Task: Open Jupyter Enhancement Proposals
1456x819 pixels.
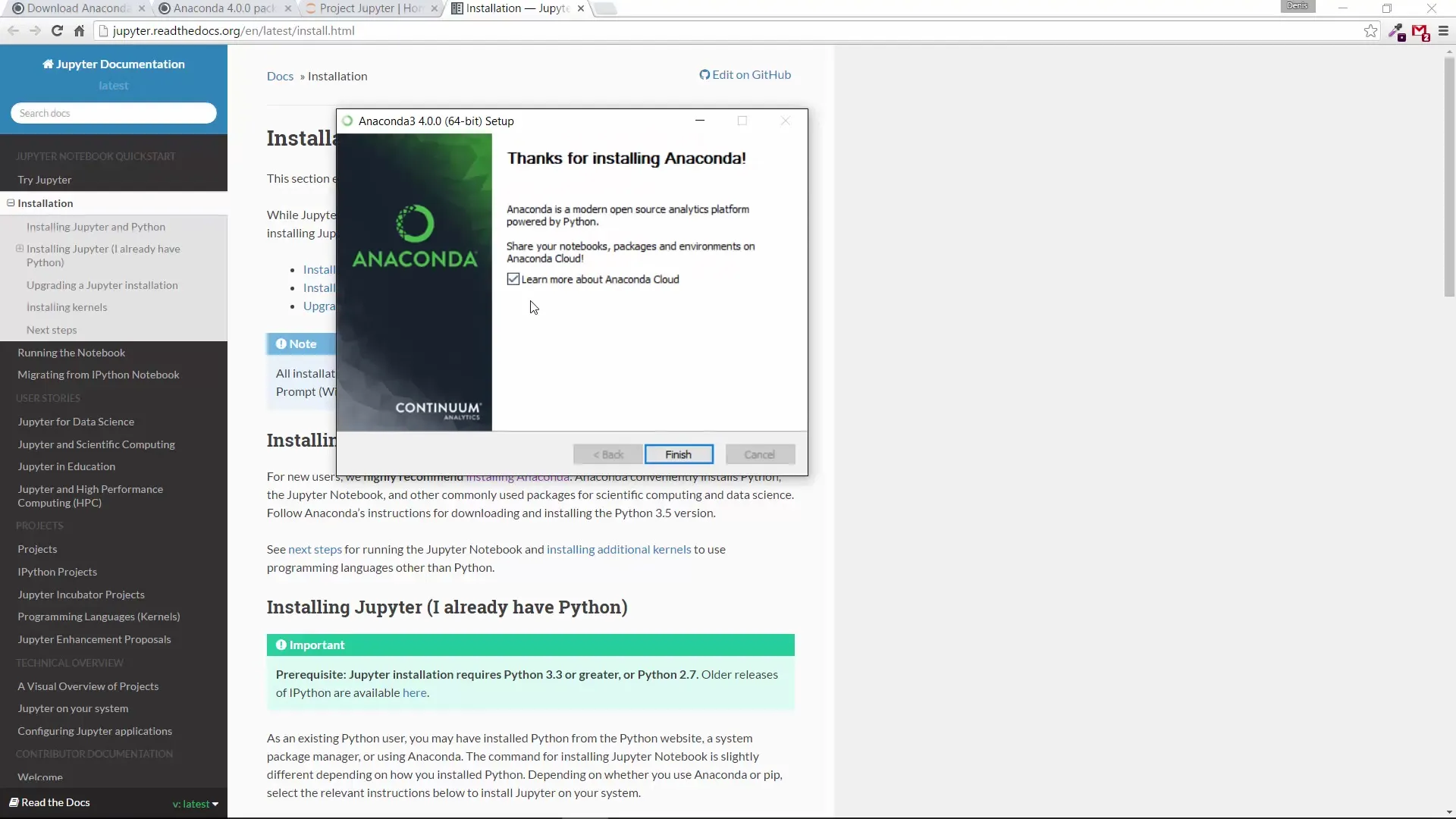Action: click(x=94, y=639)
